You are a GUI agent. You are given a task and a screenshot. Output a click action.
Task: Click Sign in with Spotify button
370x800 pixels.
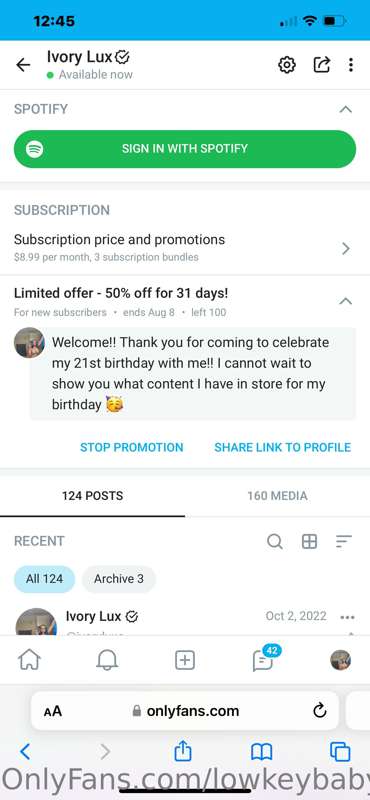click(x=185, y=148)
